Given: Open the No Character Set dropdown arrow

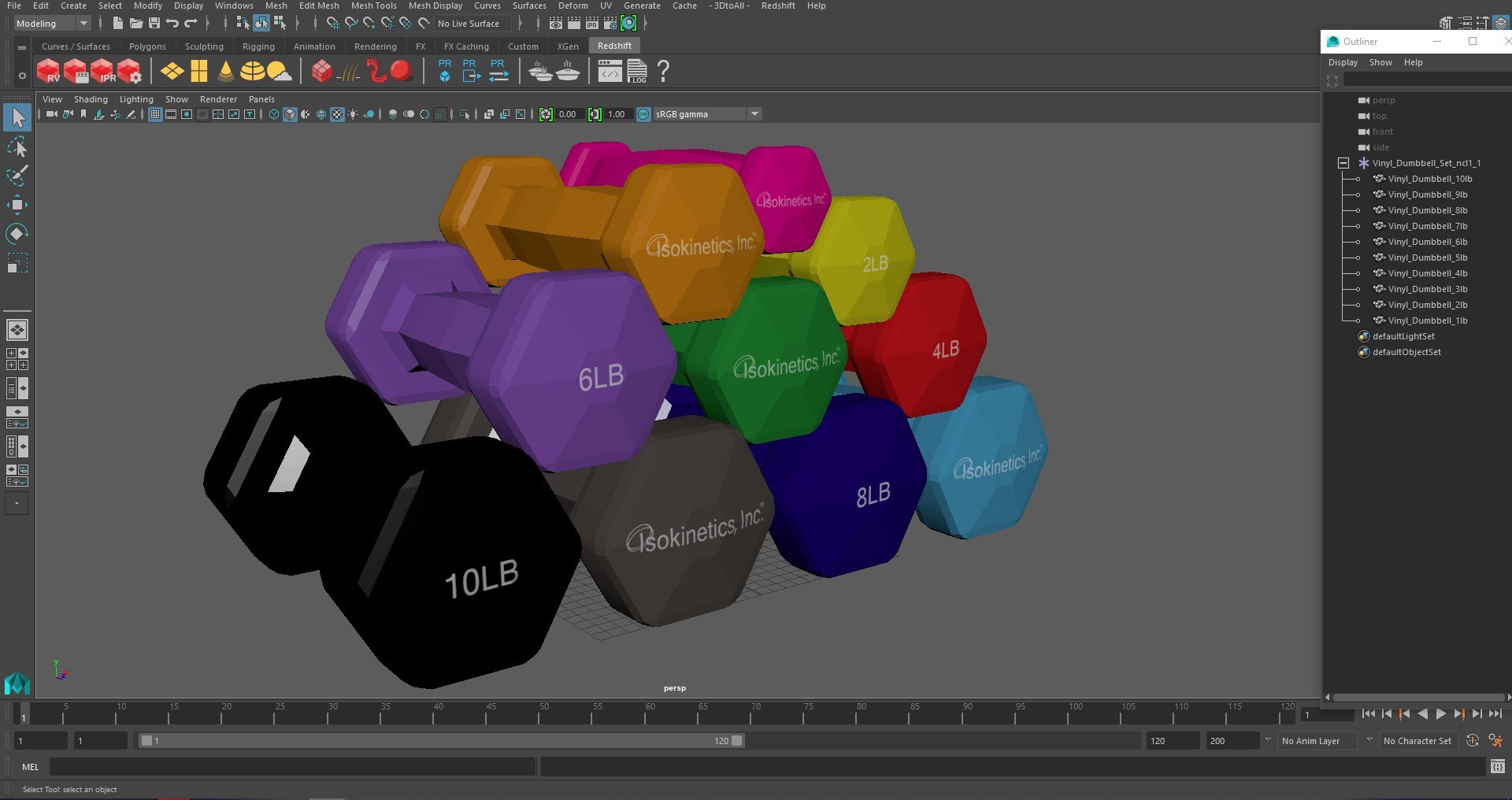Looking at the screenshot, I should click(x=1369, y=740).
